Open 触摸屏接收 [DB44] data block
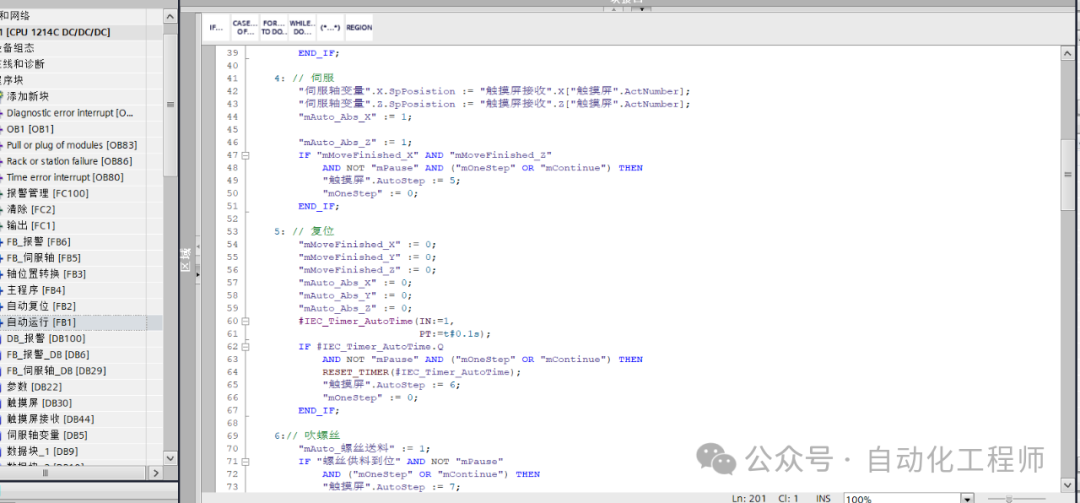Viewport: 1080px width, 503px height. click(x=50, y=419)
